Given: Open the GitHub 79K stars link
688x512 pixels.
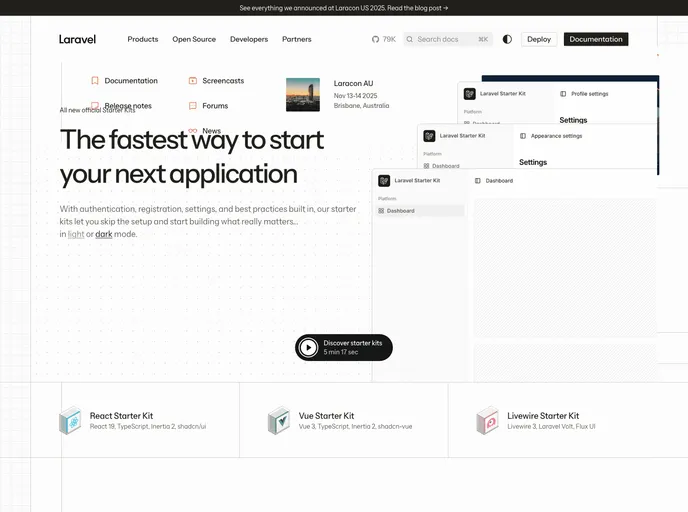Looking at the screenshot, I should 383,39.
